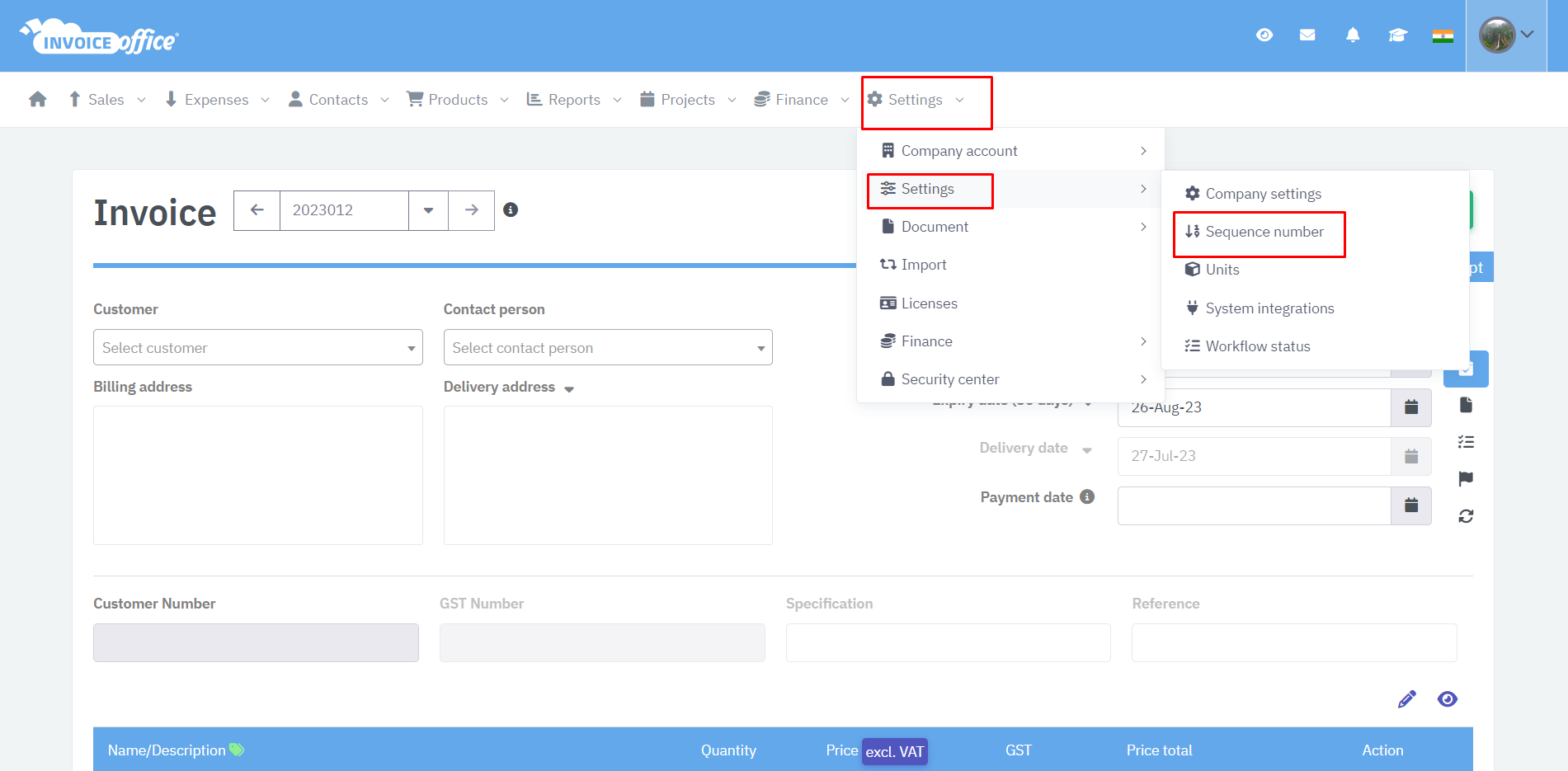
Task: Click the pencil edit icon above the table
Action: [x=1407, y=698]
